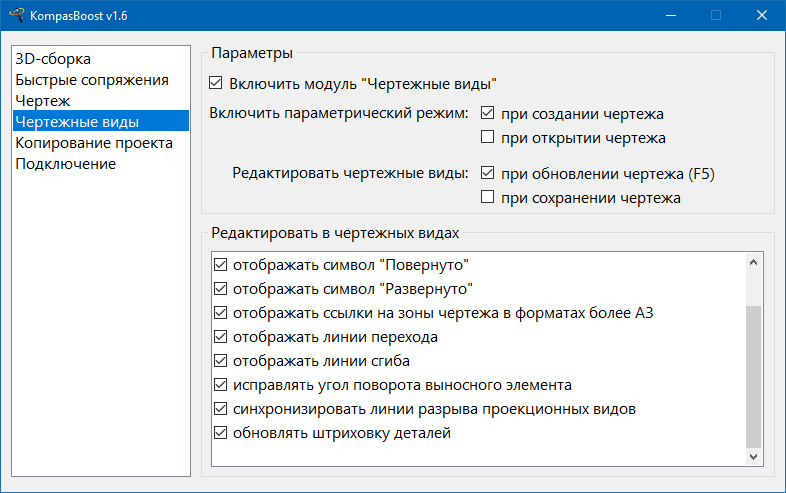Screen dimensions: 786x493
Task: Toggle "отображать символ "Развернуто"" checkbox
Action: [221, 290]
